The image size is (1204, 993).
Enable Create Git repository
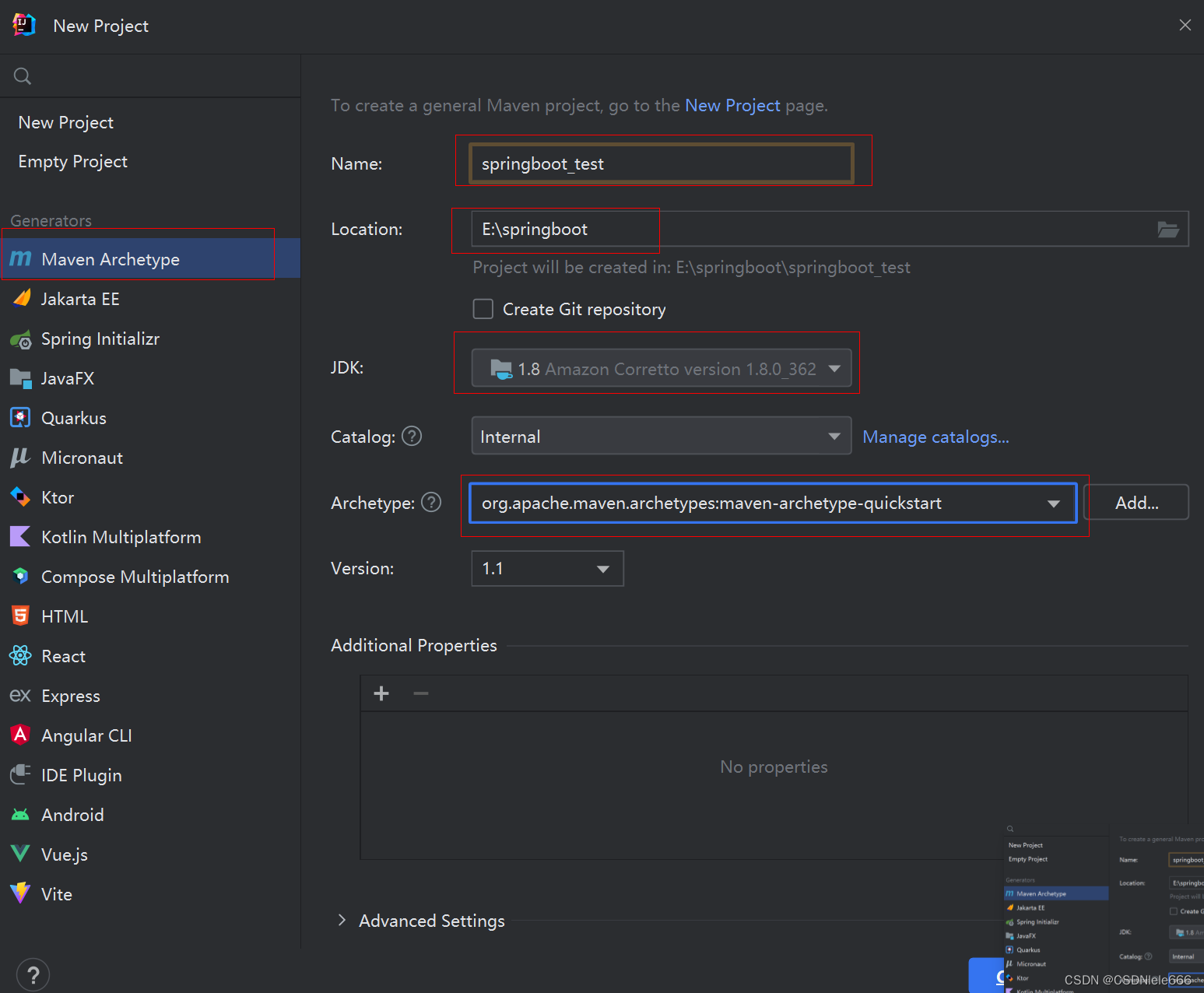pyautogui.click(x=483, y=308)
